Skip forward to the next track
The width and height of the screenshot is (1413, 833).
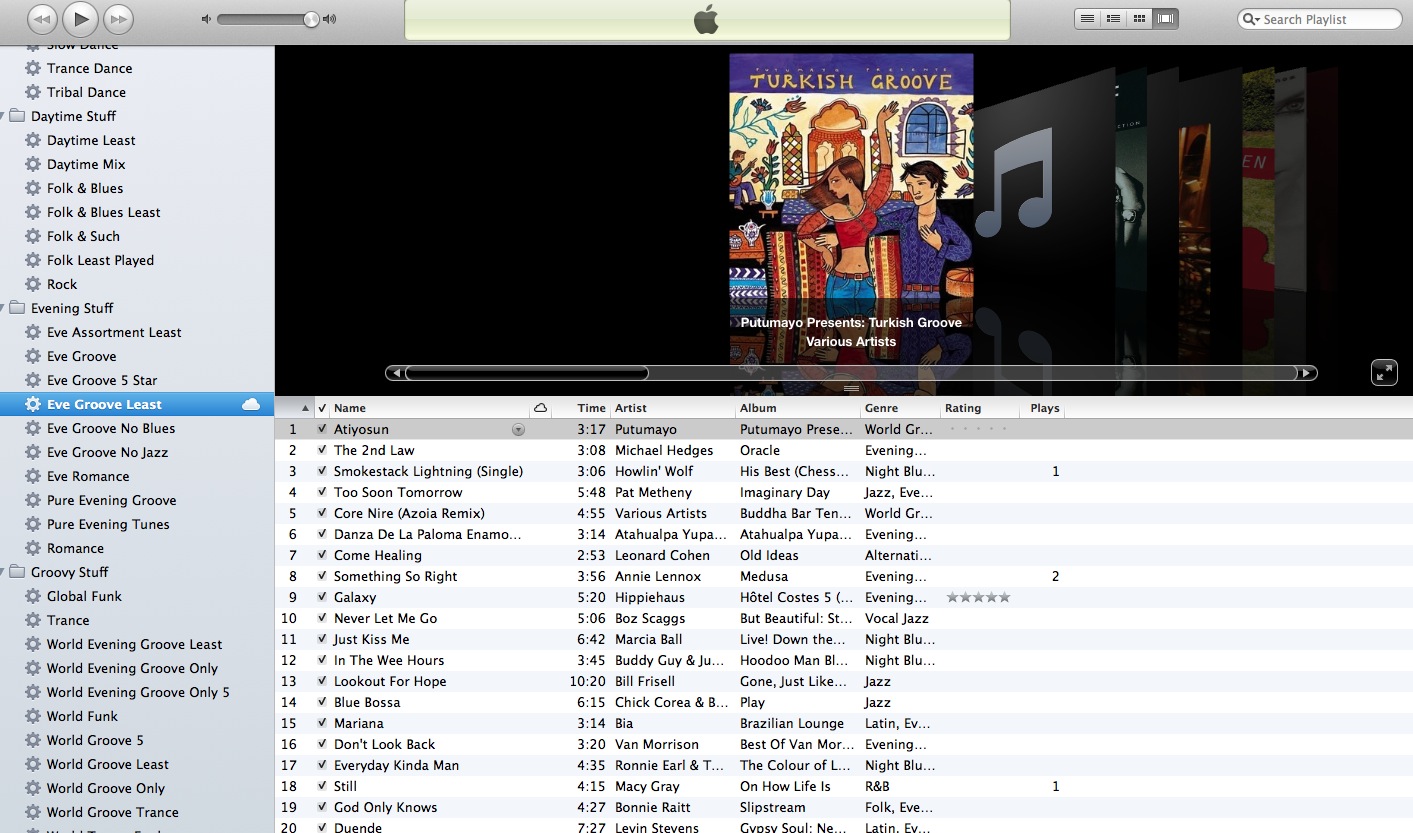click(118, 18)
